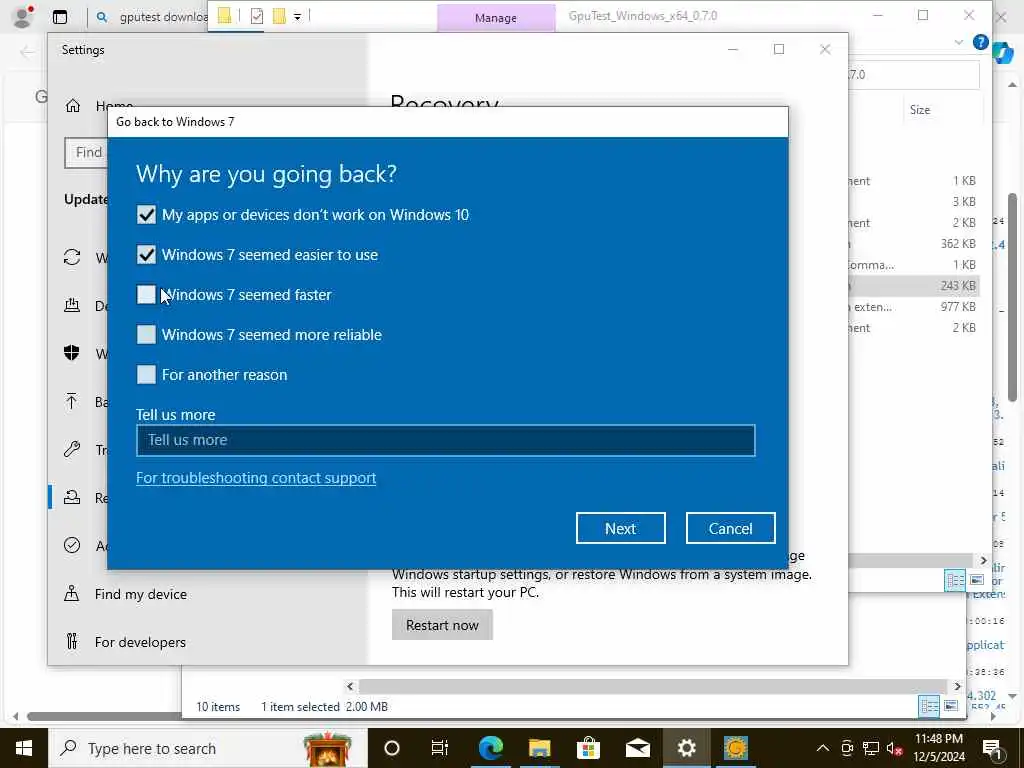
Task: Click the Settings search field 'Find'
Action: pyautogui.click(x=86, y=152)
